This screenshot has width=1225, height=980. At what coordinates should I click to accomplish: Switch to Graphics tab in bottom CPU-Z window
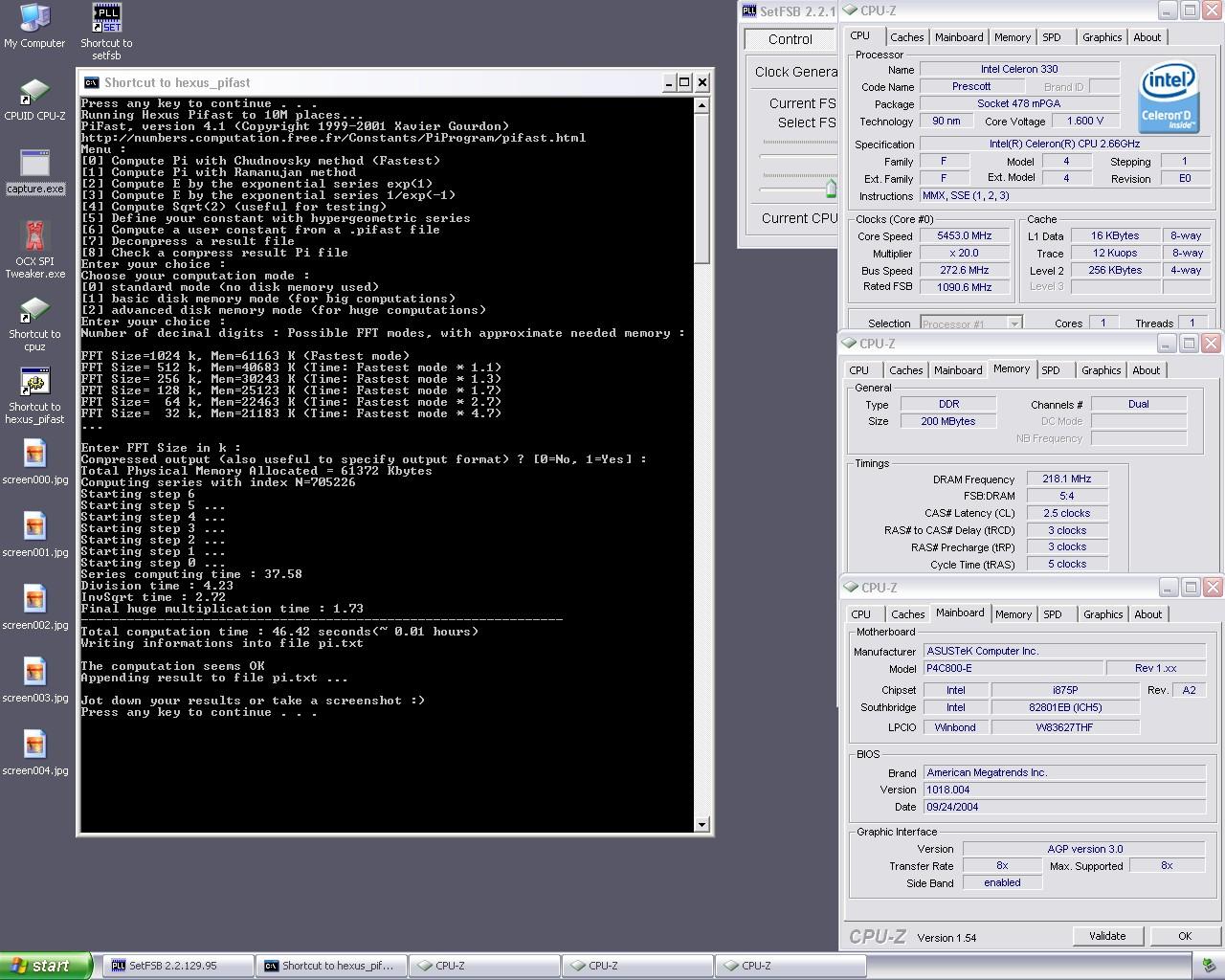(x=1102, y=614)
